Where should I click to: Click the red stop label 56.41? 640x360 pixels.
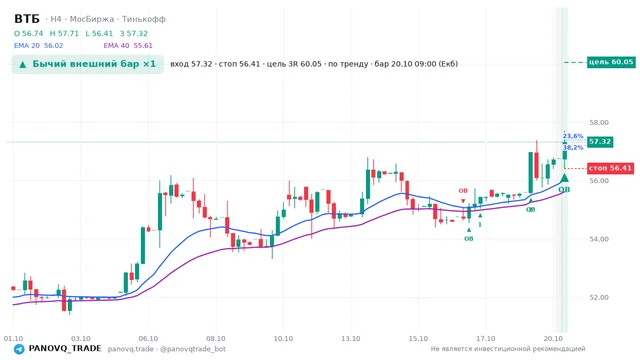tap(611, 168)
